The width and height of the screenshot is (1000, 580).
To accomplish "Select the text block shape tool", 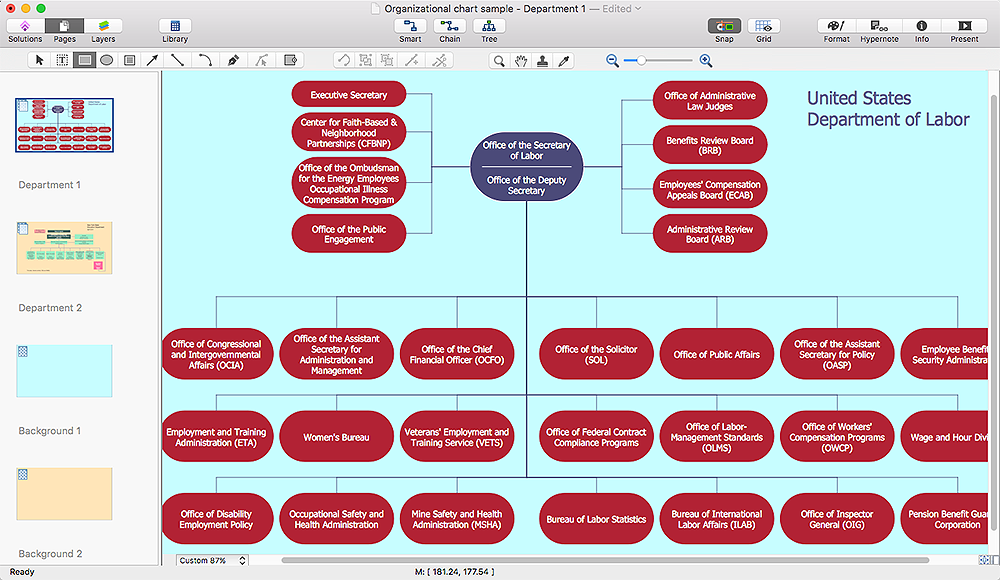I will pyautogui.click(x=129, y=61).
